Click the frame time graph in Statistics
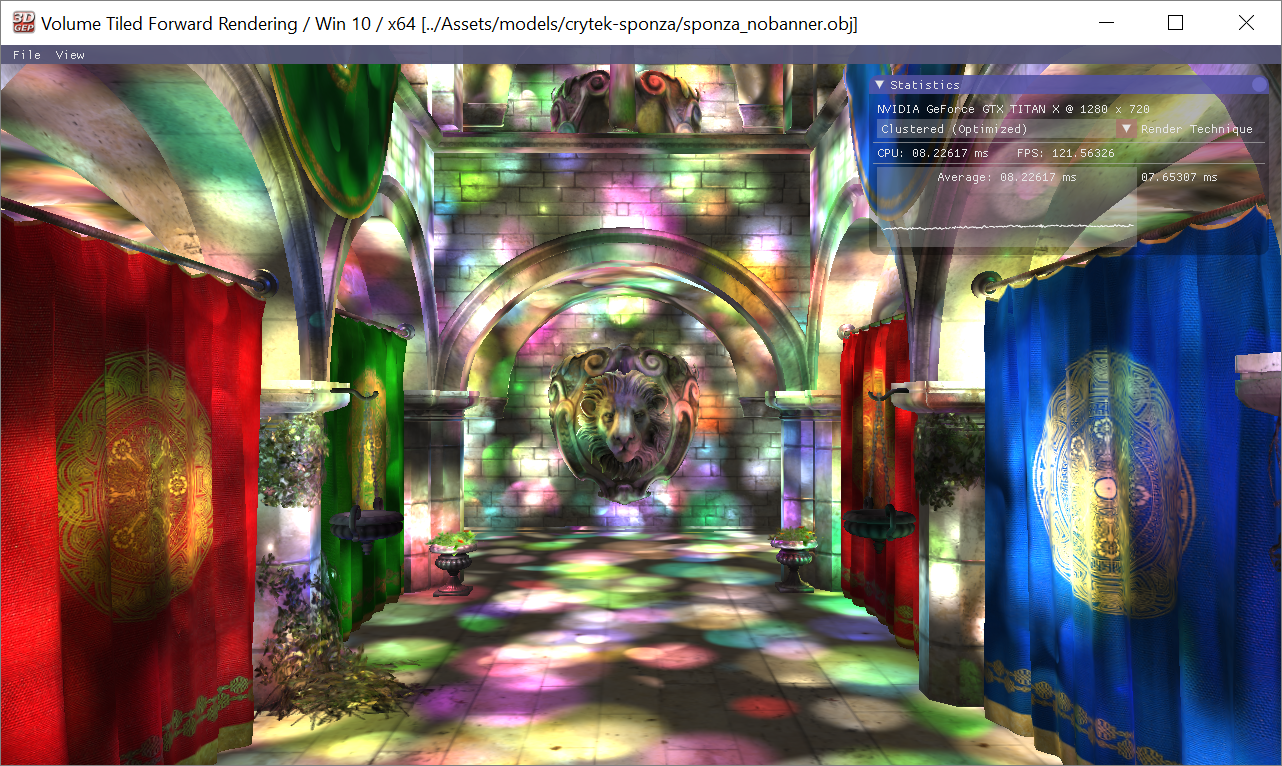This screenshot has width=1282, height=766. tap(1007, 209)
